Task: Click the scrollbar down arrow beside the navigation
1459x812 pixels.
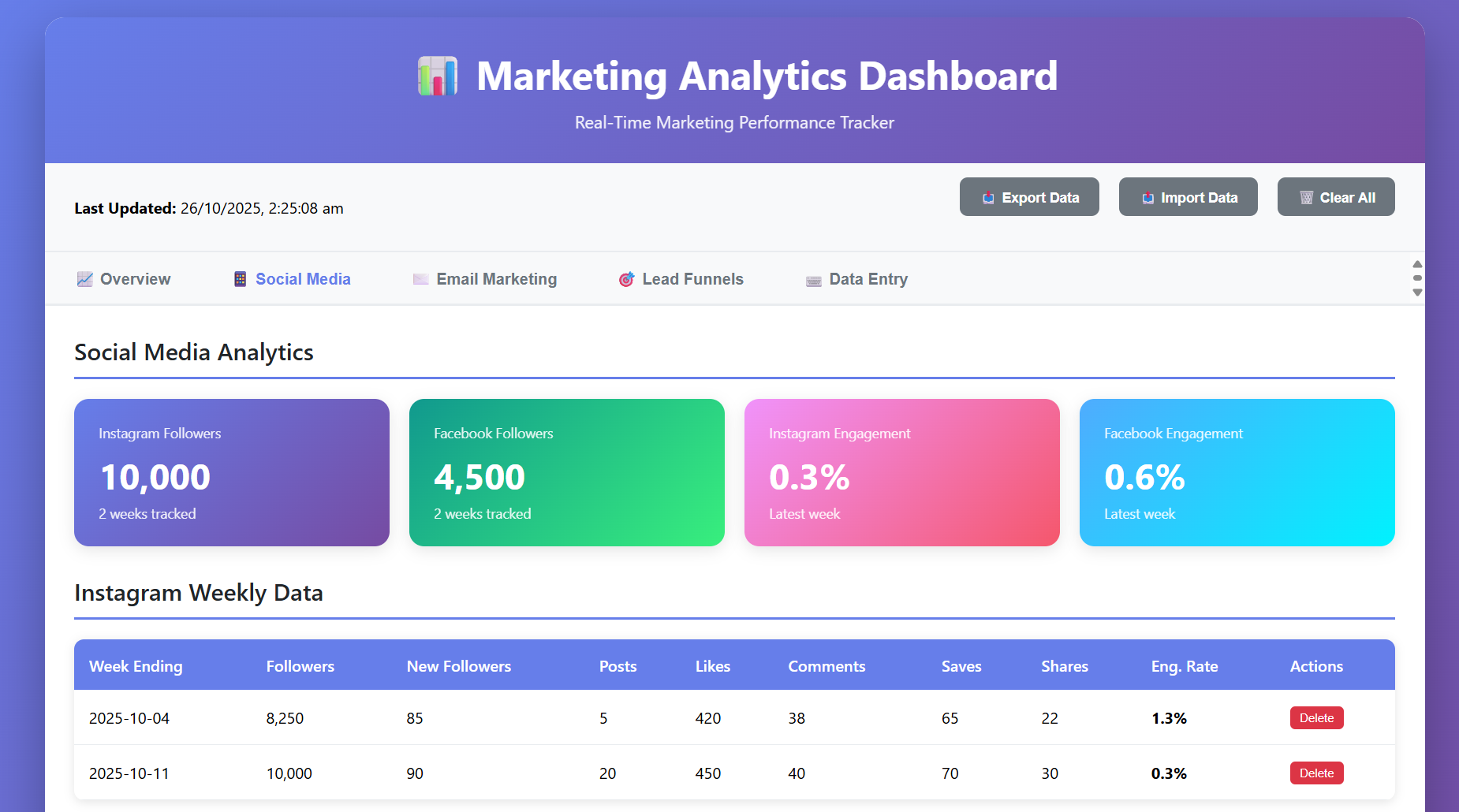Action: click(1417, 292)
